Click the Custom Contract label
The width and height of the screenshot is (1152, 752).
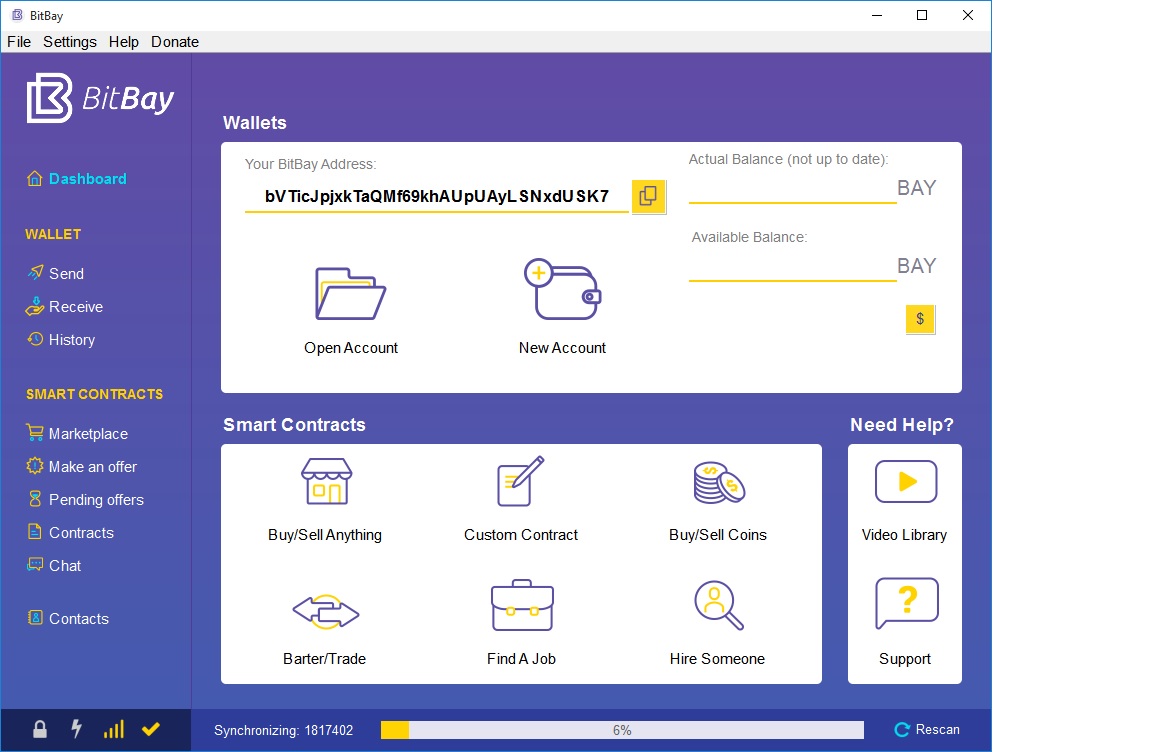pos(521,535)
